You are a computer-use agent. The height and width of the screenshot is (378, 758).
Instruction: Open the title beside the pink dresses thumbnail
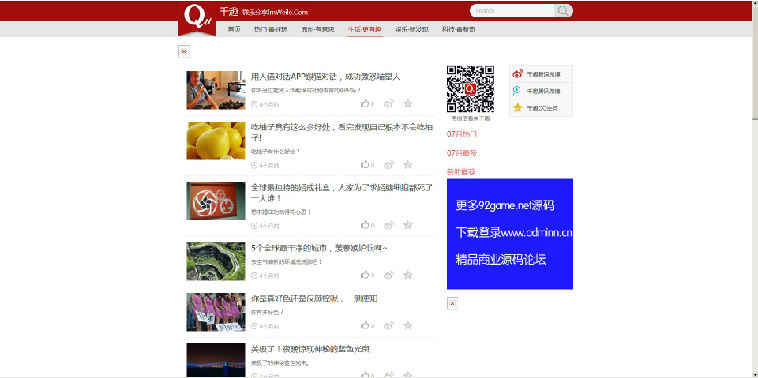click(314, 299)
